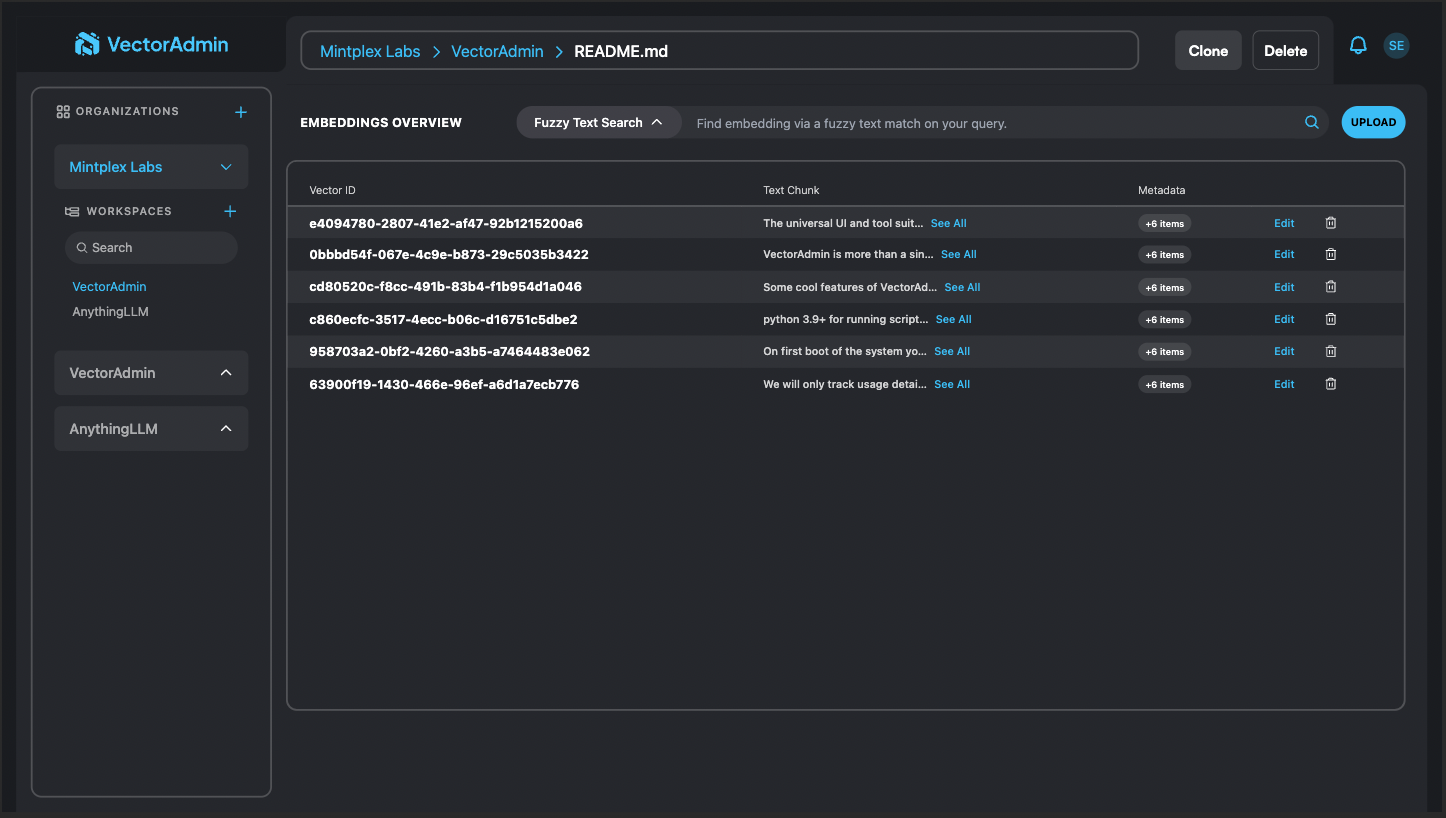This screenshot has height=818, width=1446.
Task: Click vector ID e4094780-2807-41e2-af47-92b1215200a6
Action: coord(446,223)
